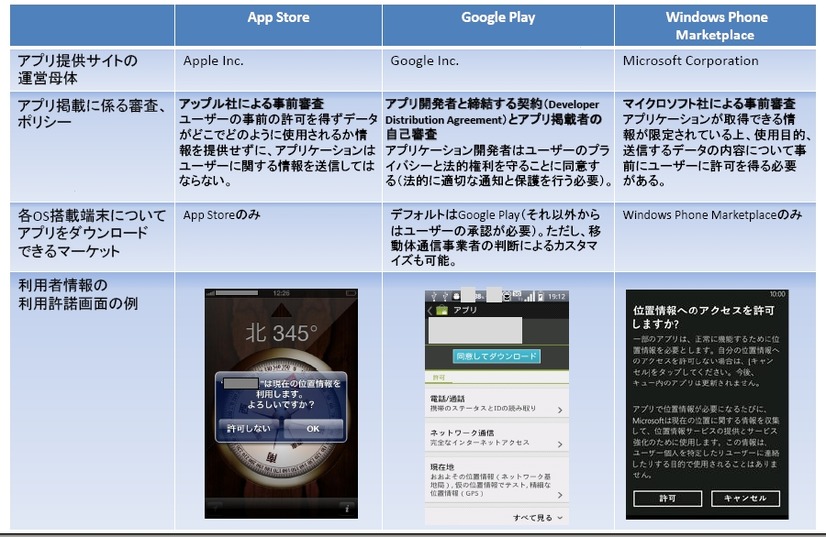Select the Windows Phone Marketplace header
Image resolution: width=826 pixels, height=537 pixels.
click(x=715, y=26)
